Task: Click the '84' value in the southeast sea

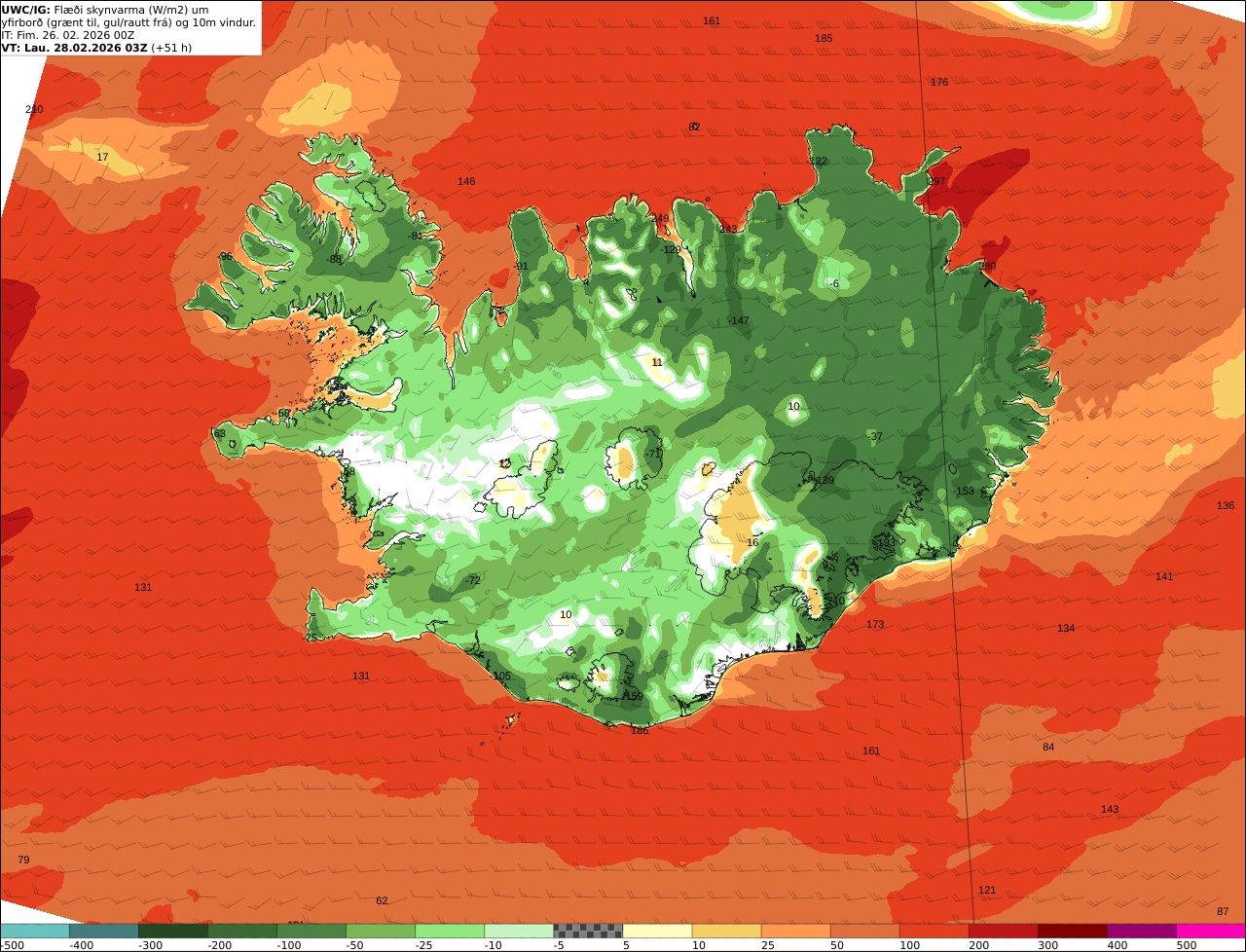Action: 1048,747
